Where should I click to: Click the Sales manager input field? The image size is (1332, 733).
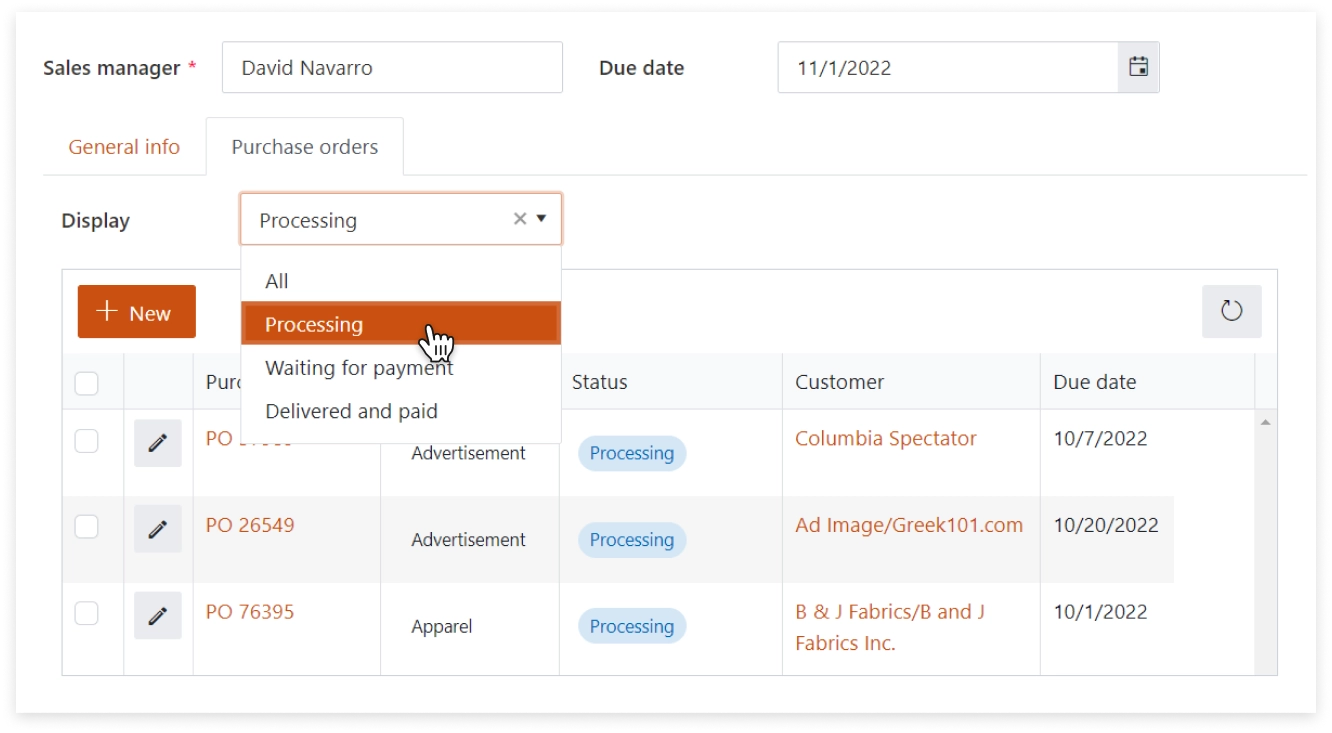click(x=391, y=66)
